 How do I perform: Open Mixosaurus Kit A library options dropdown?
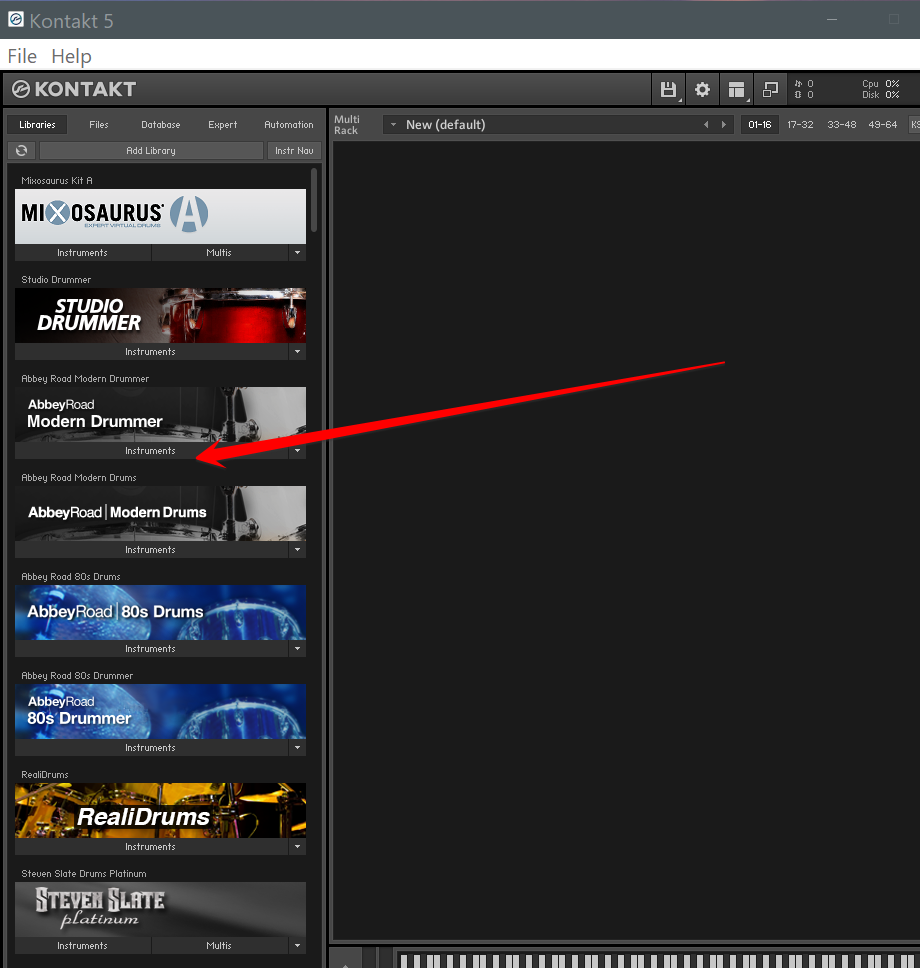pyautogui.click(x=298, y=252)
